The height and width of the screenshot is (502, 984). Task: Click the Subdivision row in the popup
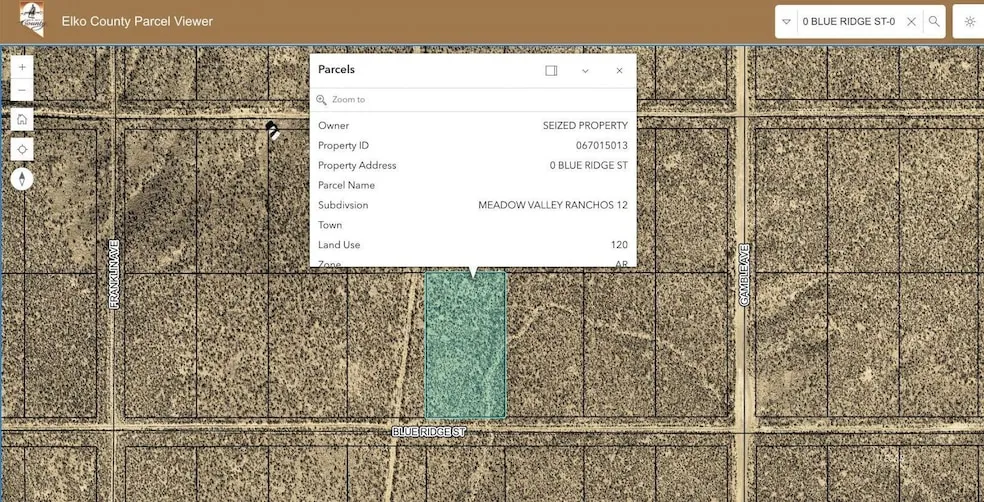tap(472, 205)
